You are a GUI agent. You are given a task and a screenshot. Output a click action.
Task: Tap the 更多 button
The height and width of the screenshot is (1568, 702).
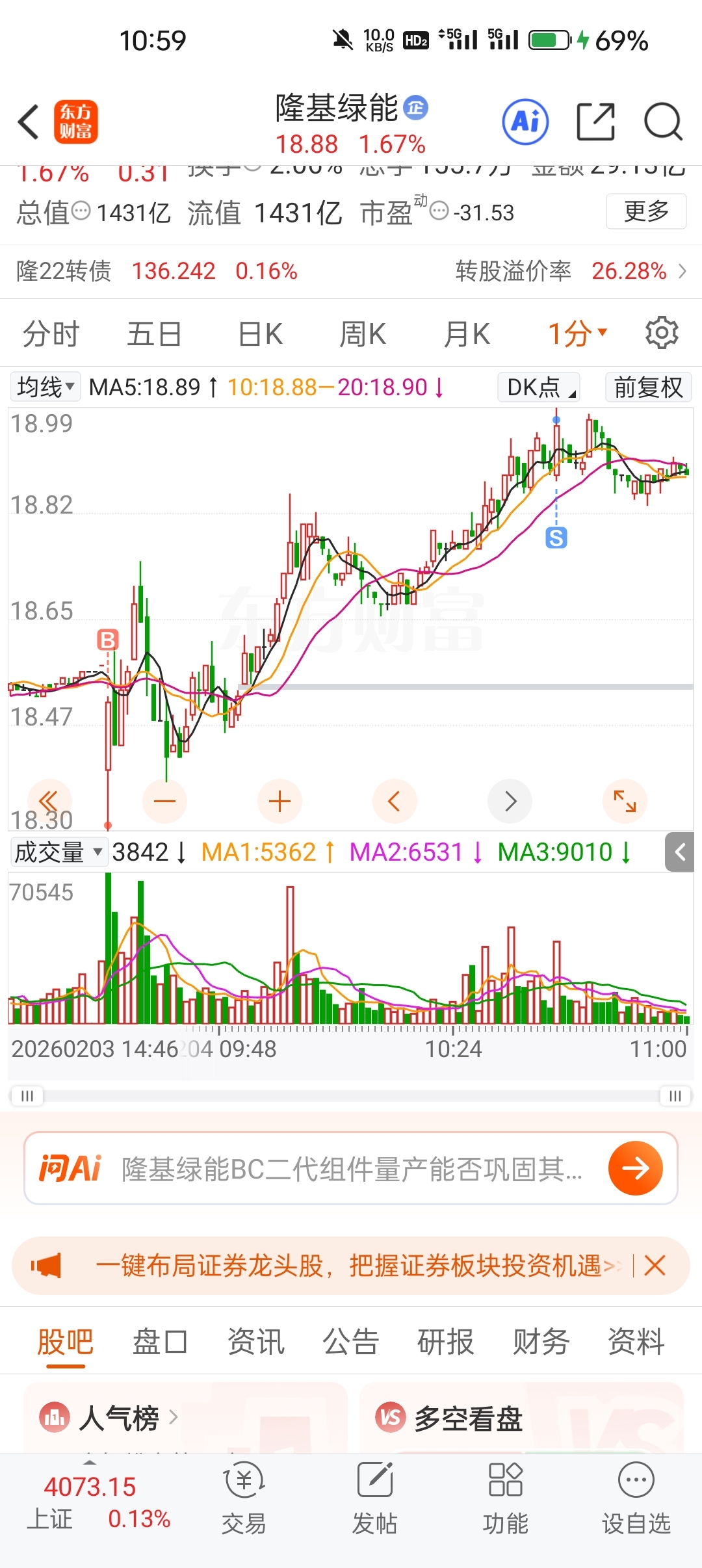click(646, 211)
